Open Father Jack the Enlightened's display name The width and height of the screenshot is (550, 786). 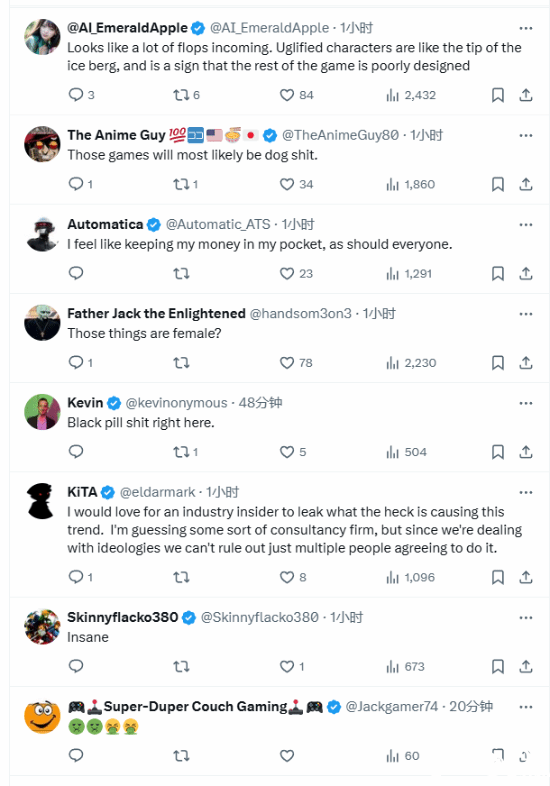coord(156,314)
